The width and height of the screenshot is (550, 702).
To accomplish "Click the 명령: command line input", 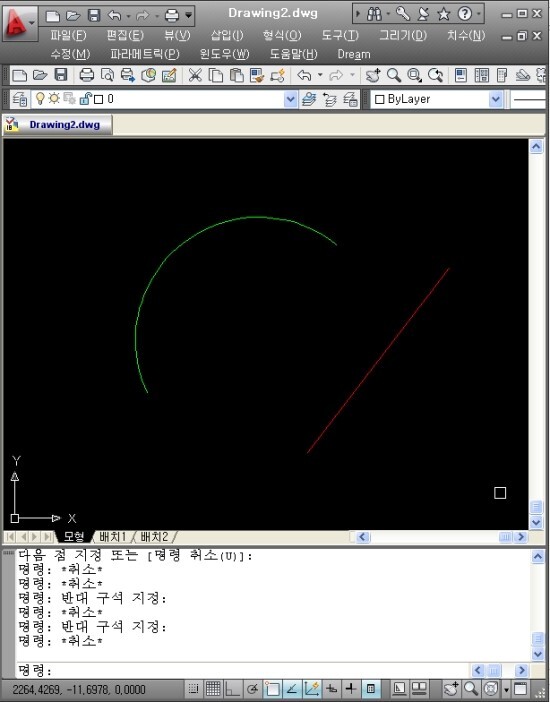I will (244, 670).
